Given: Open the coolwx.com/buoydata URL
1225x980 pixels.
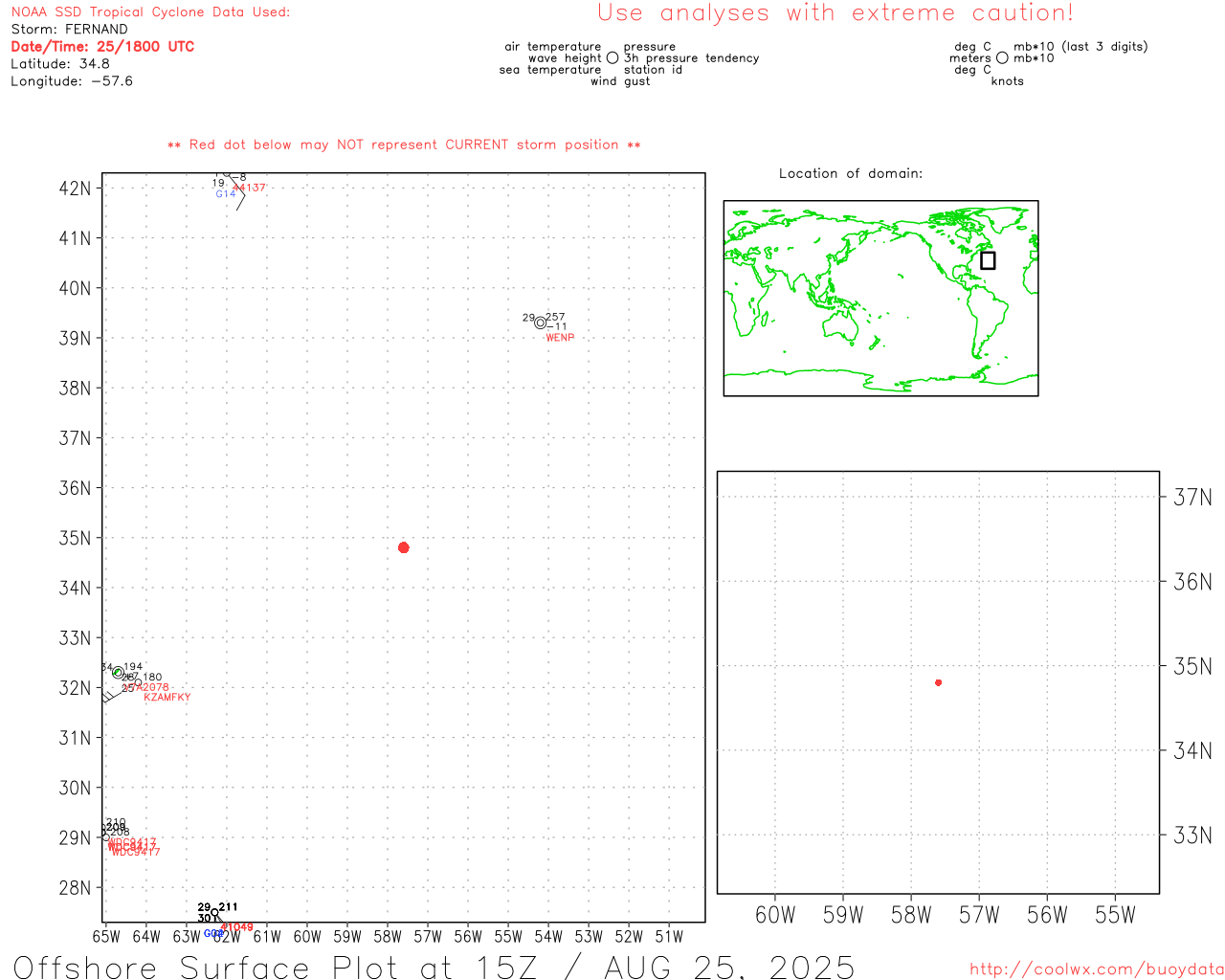Looking at the screenshot, I should click(1097, 969).
